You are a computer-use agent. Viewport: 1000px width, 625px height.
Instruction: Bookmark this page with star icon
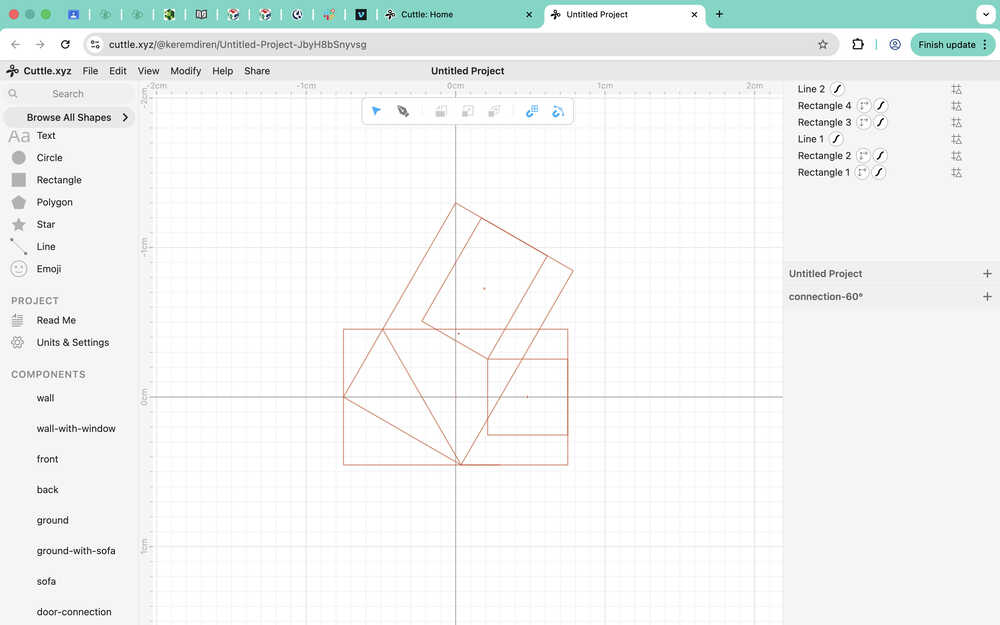[x=823, y=44]
